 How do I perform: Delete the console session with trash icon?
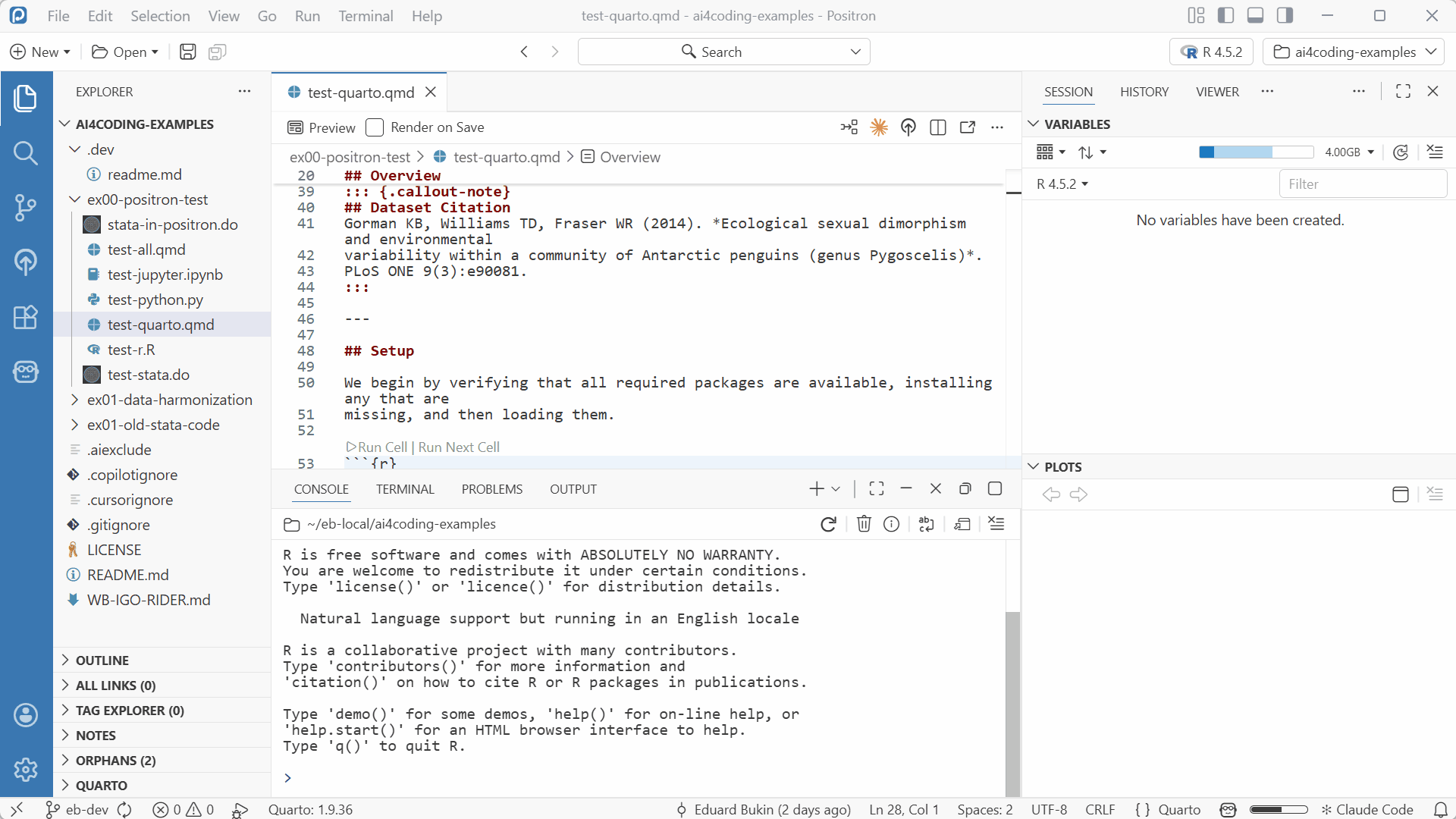coord(864,524)
